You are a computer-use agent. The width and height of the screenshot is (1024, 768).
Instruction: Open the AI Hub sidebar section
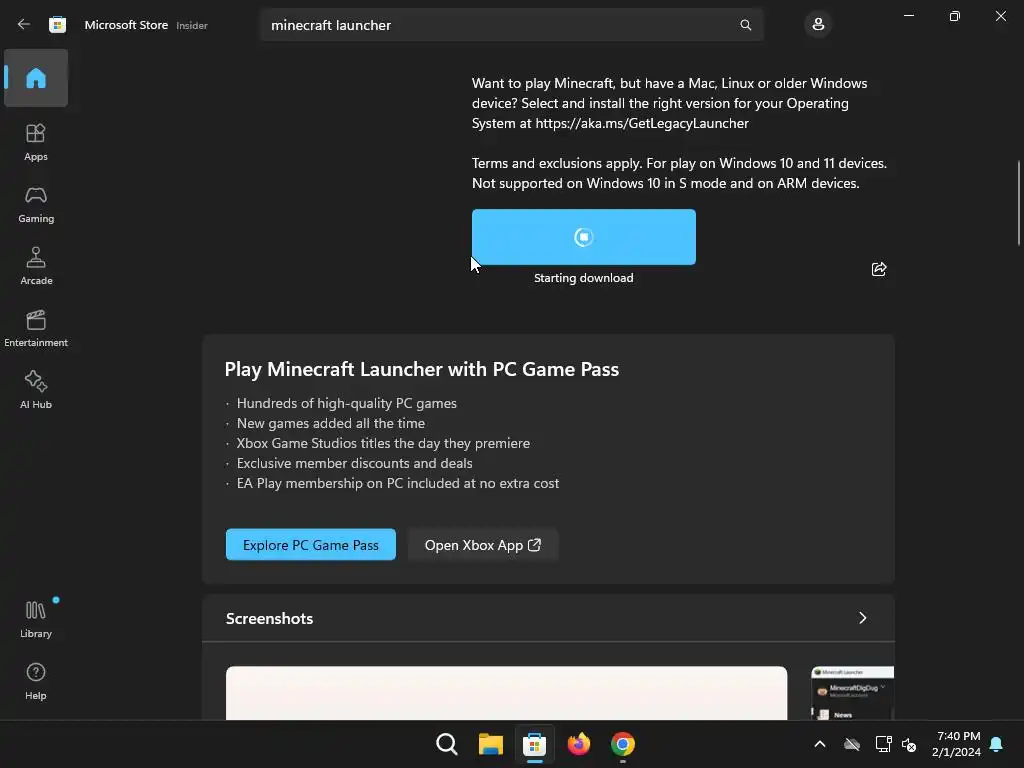36,390
